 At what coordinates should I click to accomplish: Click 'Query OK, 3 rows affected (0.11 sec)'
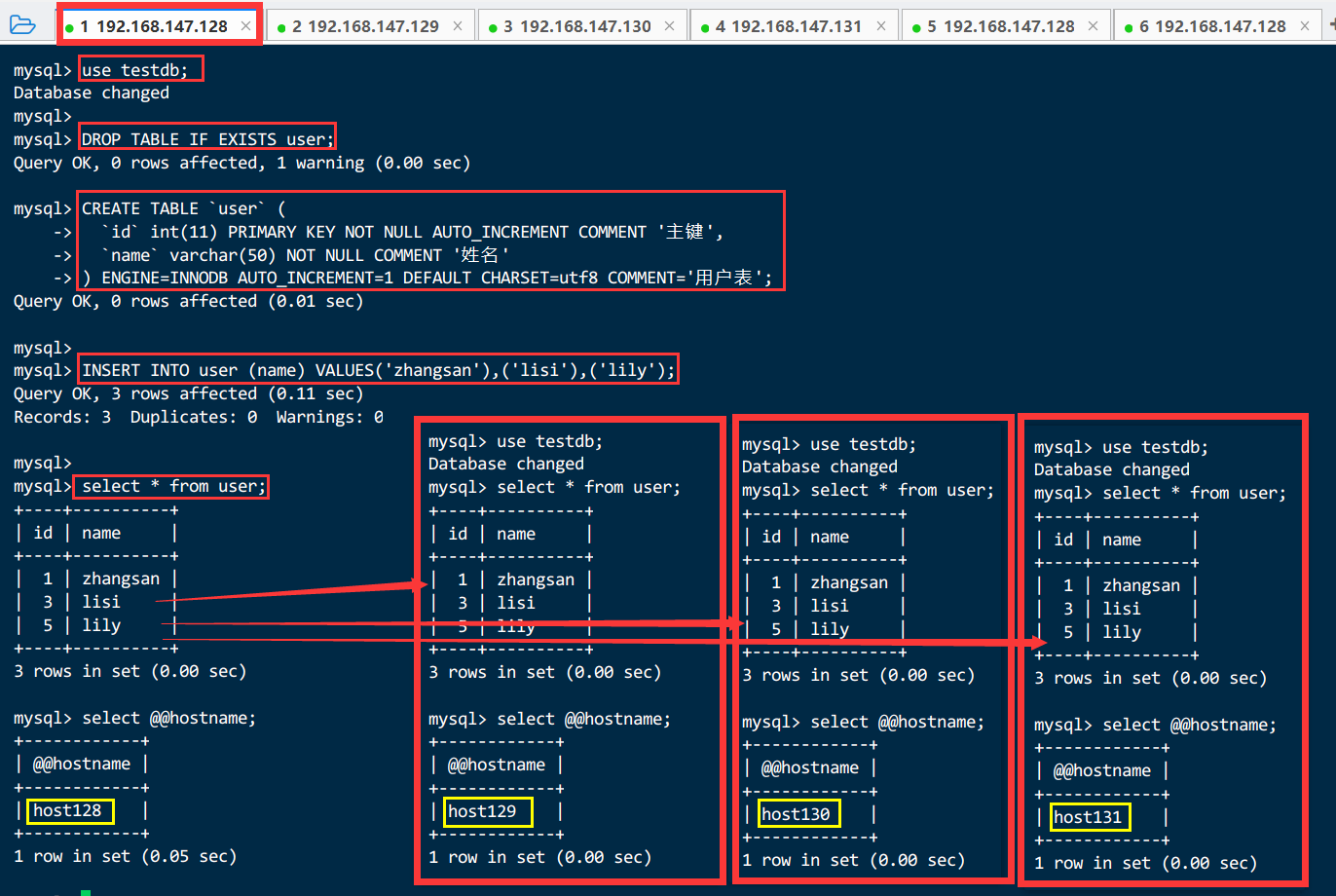[189, 393]
